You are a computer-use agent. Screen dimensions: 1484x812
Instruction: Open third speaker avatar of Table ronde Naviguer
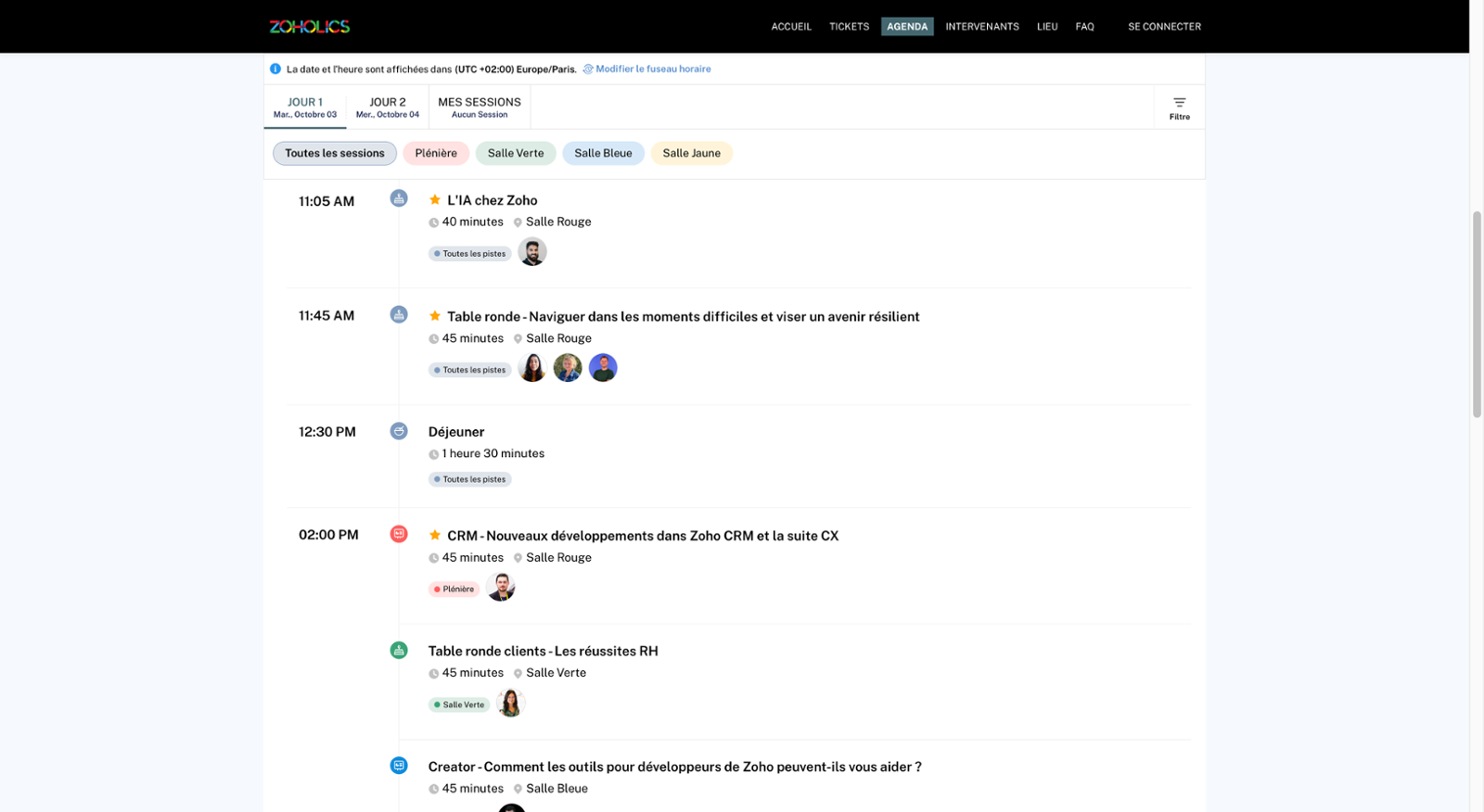[603, 368]
